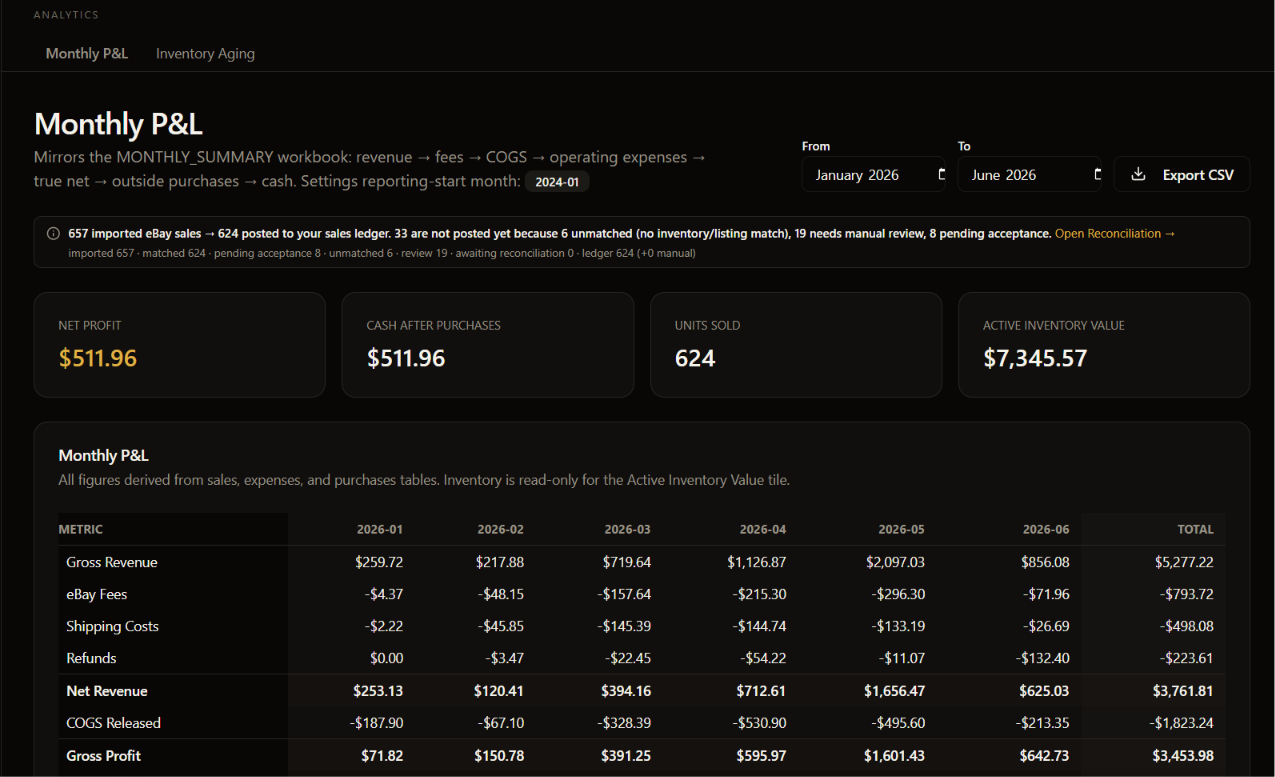Click the info icon in sales banner
This screenshot has height=777, width=1275.
coord(53,233)
